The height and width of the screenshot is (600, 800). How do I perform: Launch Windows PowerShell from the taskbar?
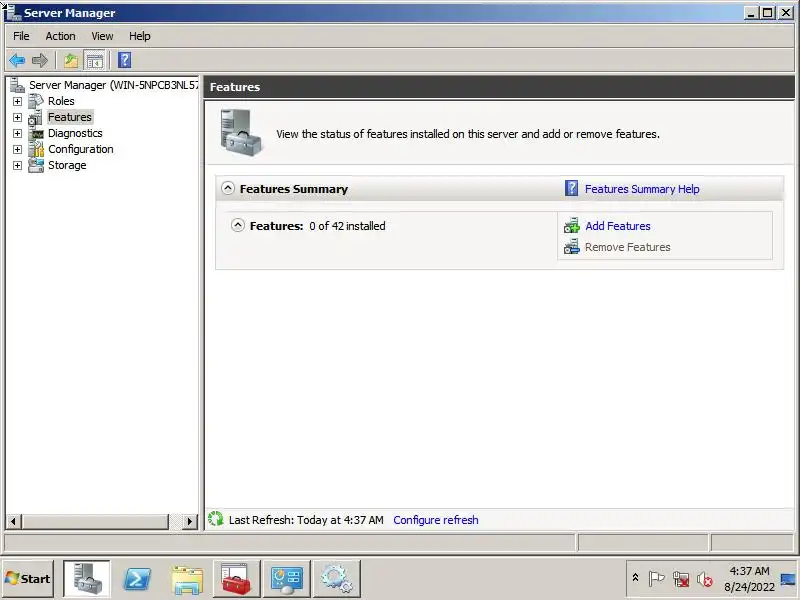point(137,579)
